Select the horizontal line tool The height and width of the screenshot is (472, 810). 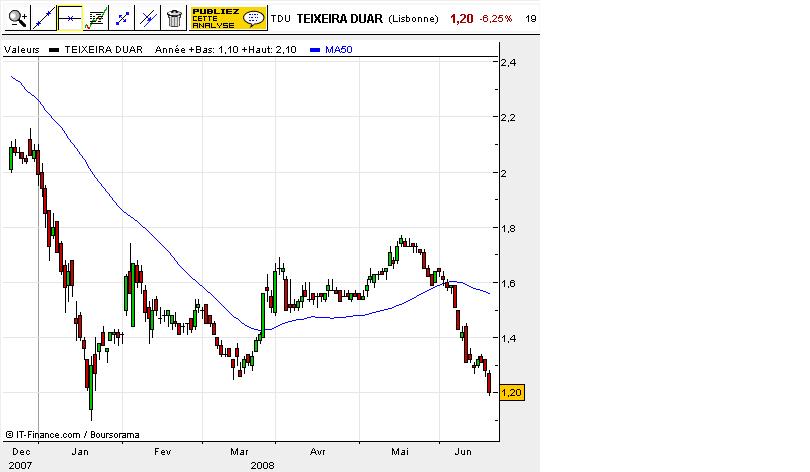click(70, 19)
